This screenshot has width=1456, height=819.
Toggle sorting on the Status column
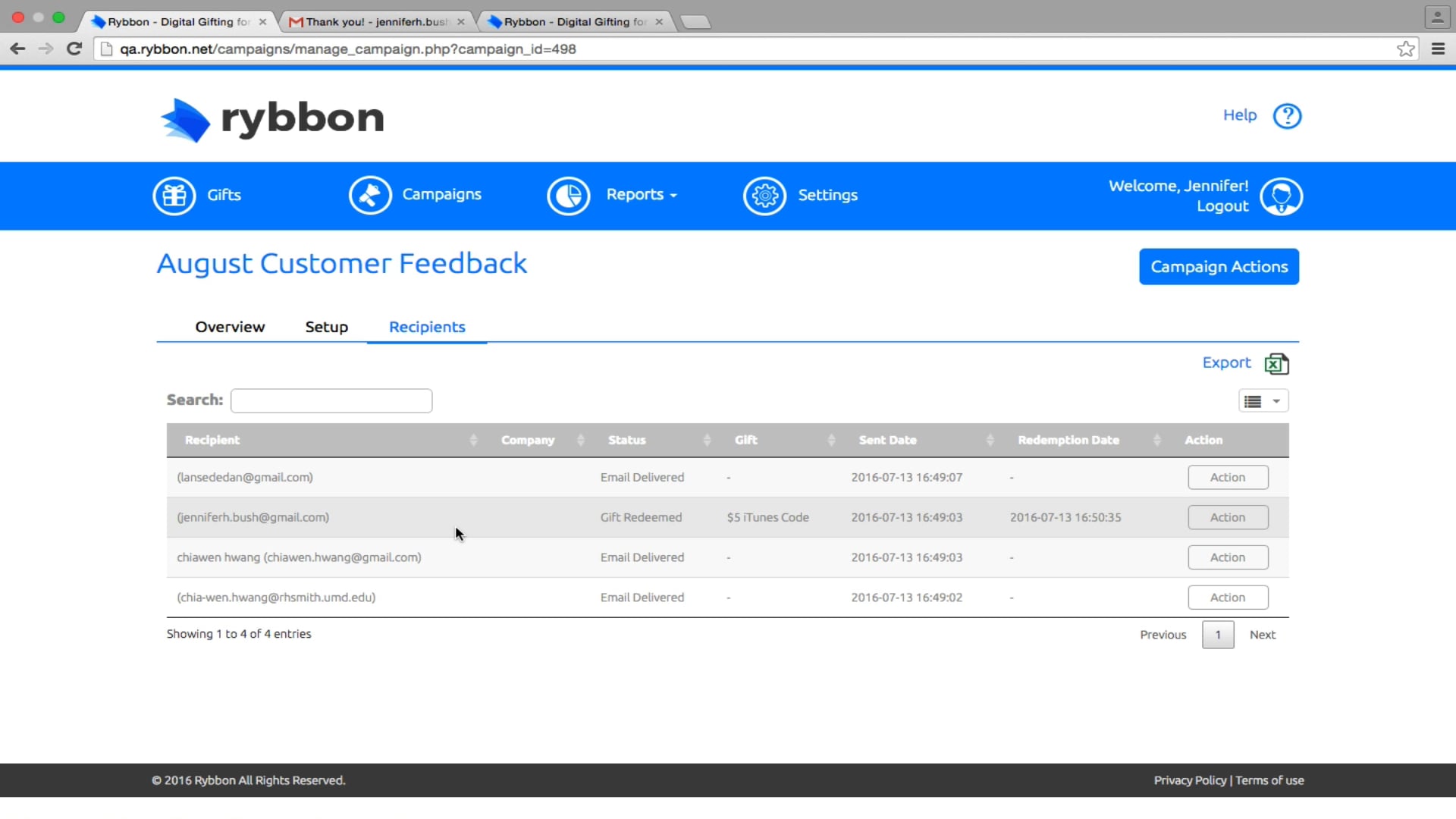[706, 440]
